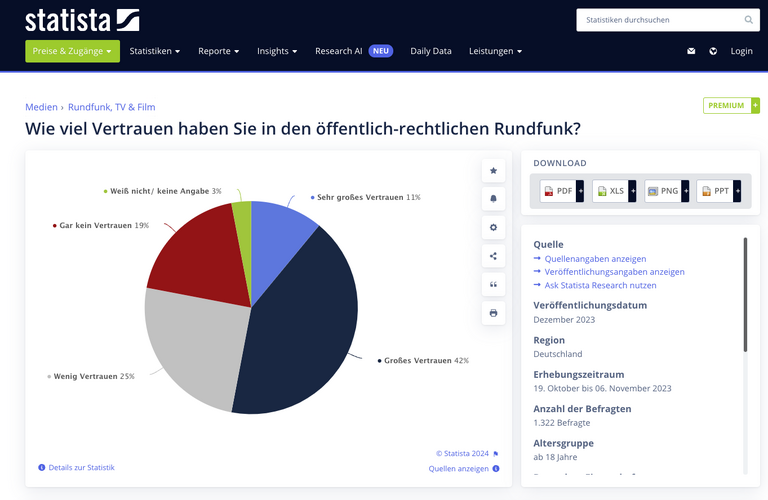Click the Wenig Vertrauen 25% label
Screen dimensions: 768x500
click(x=91, y=376)
